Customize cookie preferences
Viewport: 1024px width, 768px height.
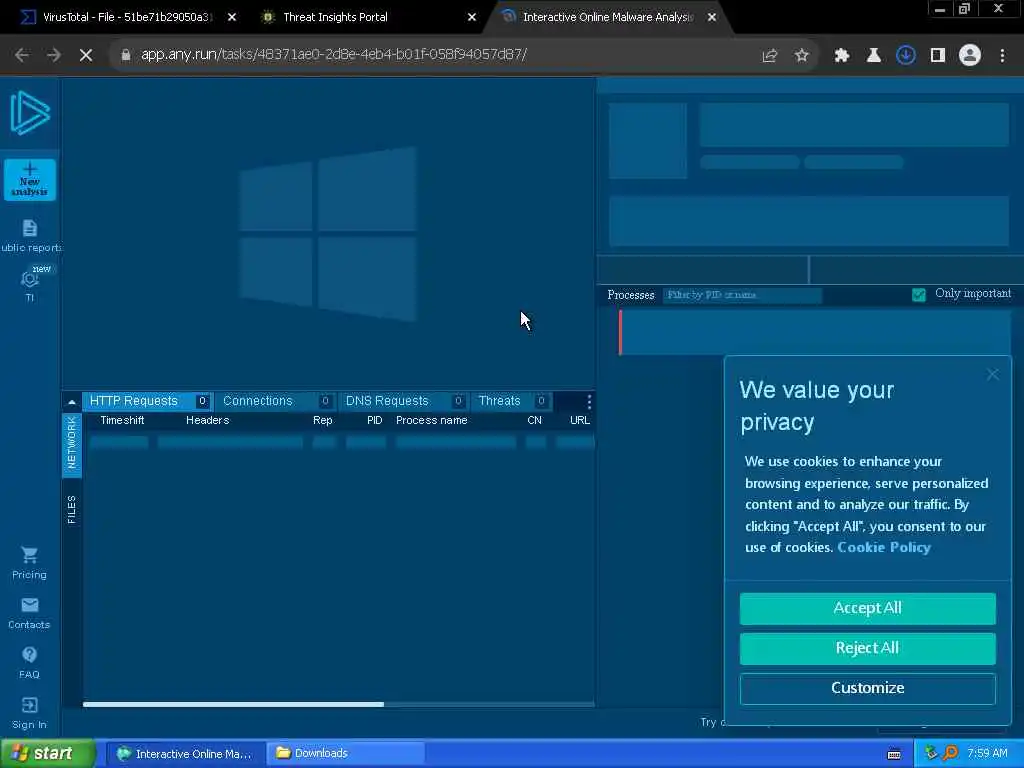pos(867,688)
